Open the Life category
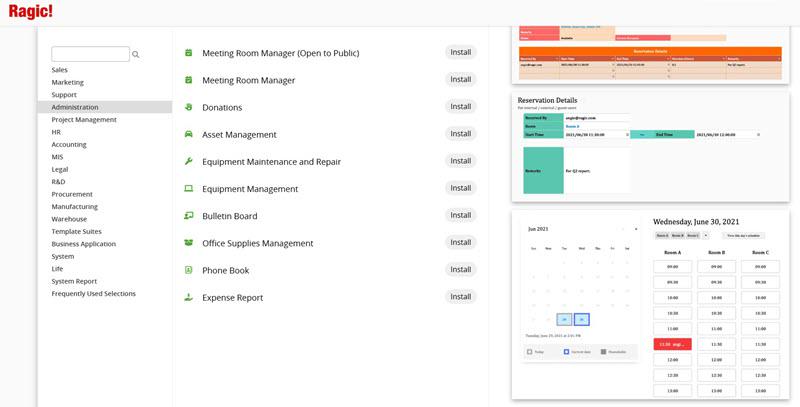Image resolution: width=800 pixels, height=407 pixels. pos(57,269)
